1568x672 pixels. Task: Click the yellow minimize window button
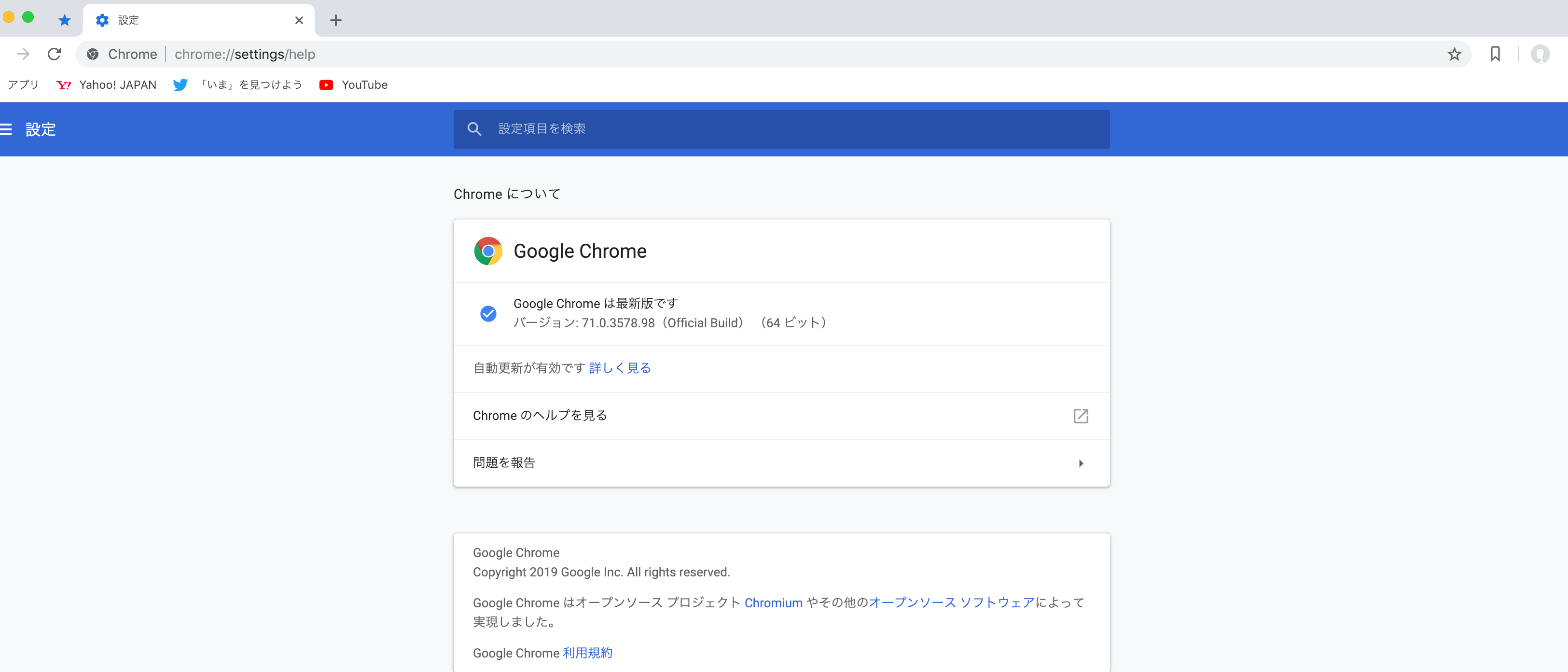tap(9, 17)
